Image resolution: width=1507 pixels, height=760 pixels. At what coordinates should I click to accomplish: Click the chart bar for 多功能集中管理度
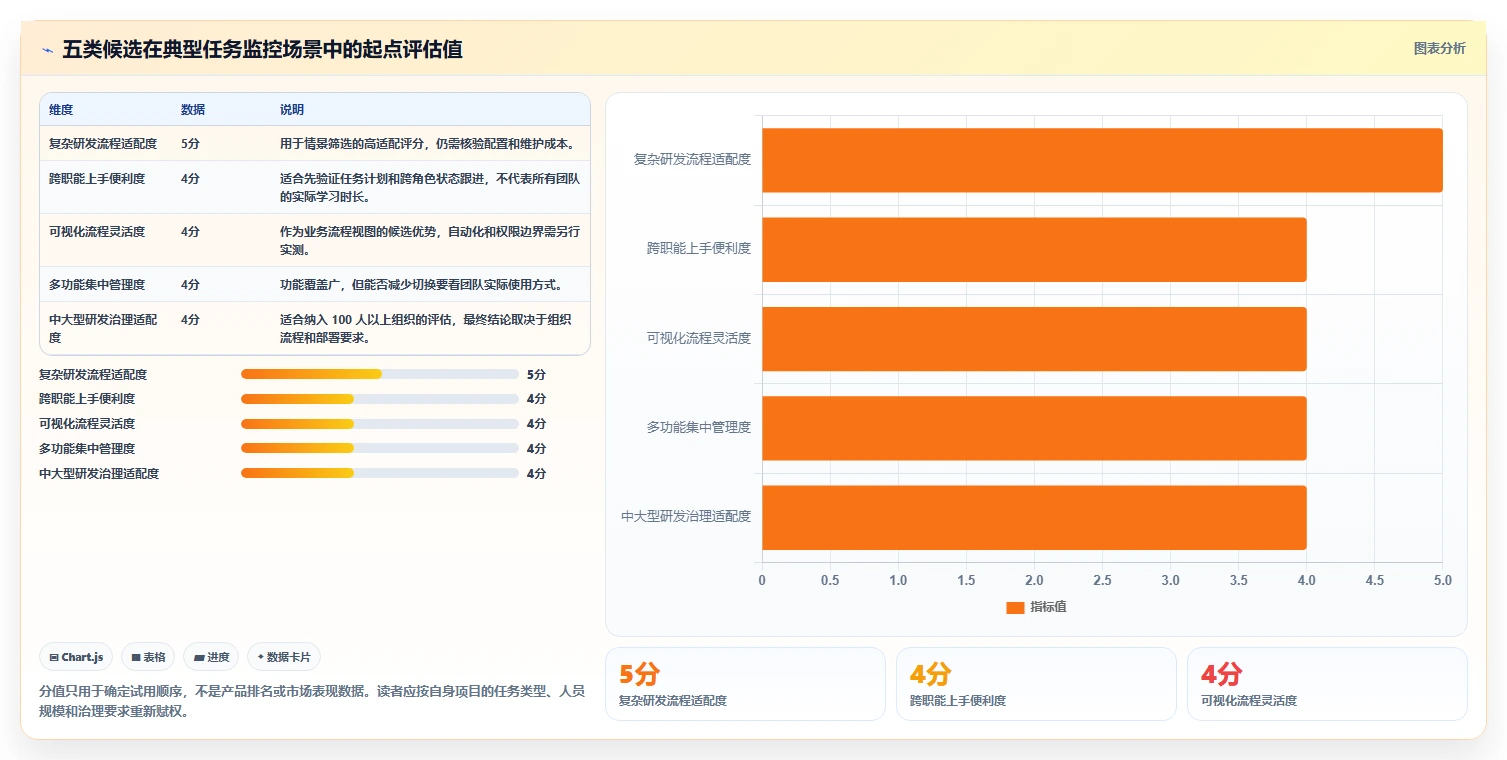[x=1034, y=428]
